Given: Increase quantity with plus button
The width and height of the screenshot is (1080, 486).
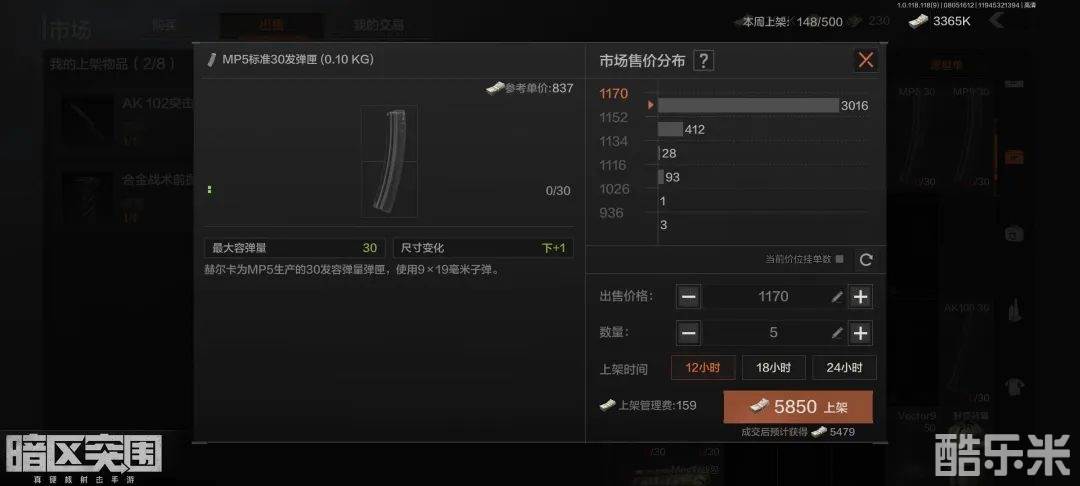Looking at the screenshot, I should (860, 333).
